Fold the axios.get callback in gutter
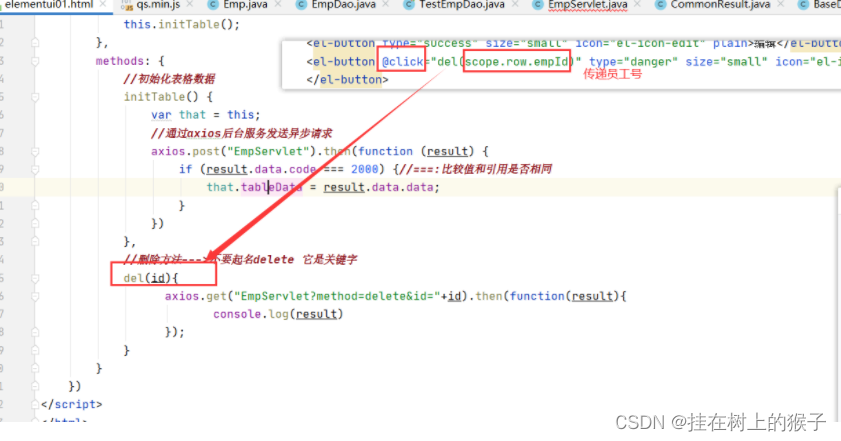Screen dimensions: 841x441 tap(35, 297)
